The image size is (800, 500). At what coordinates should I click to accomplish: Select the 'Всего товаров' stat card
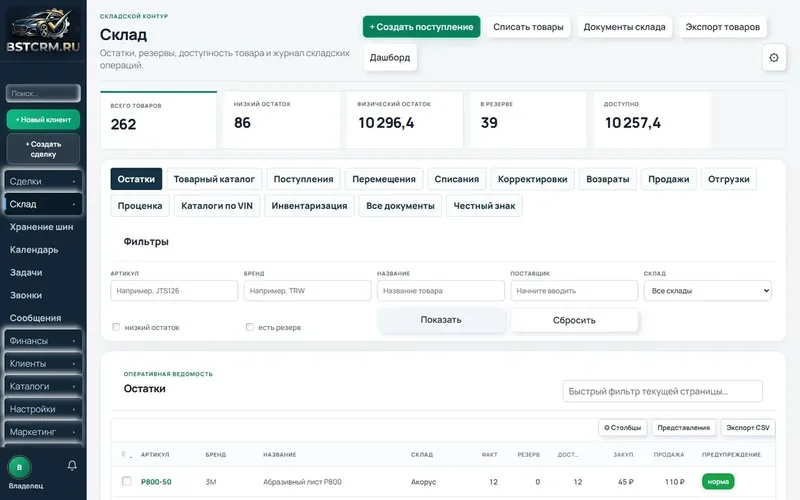pos(159,120)
